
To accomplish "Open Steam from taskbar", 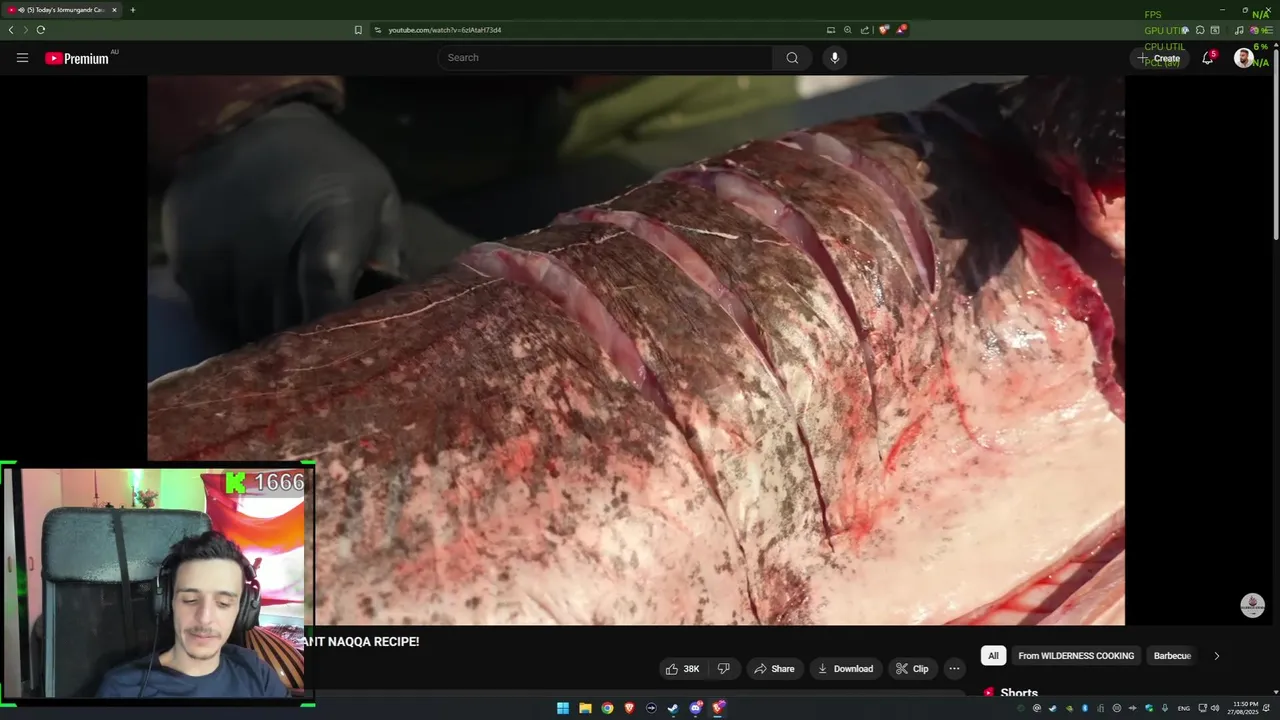I will [x=673, y=708].
